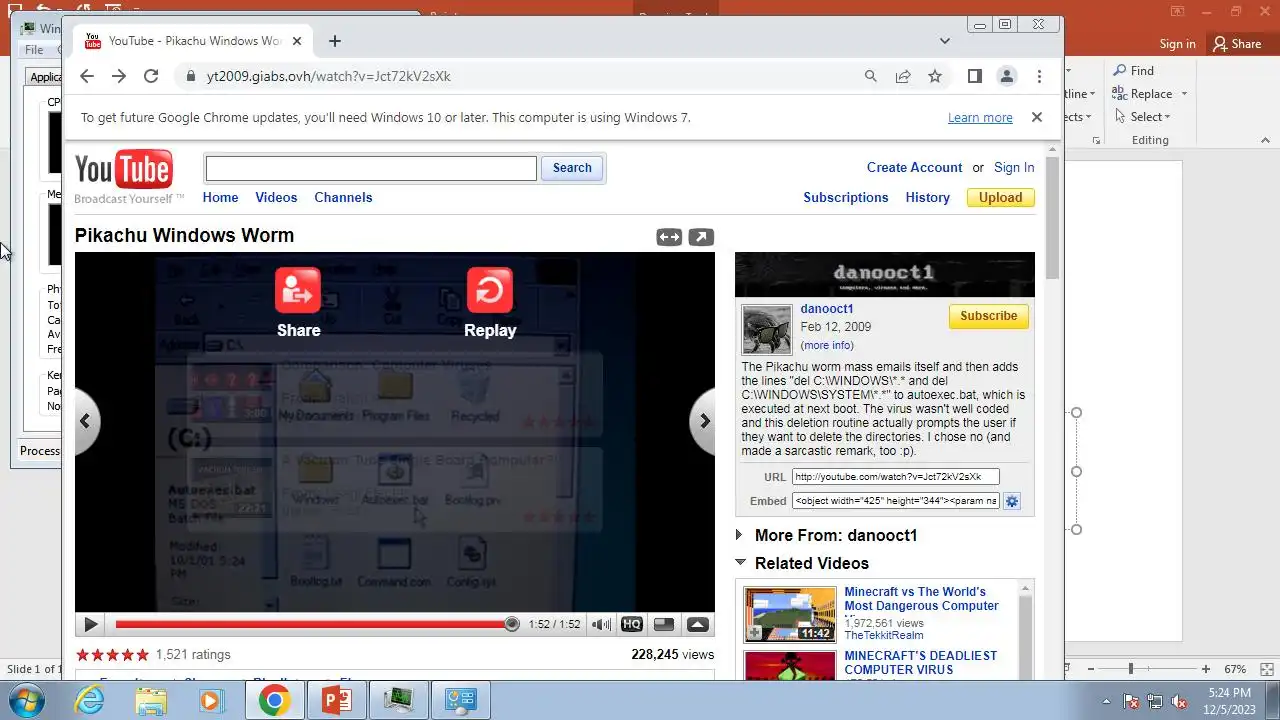Click the Chrome address bar URL

click(x=328, y=76)
